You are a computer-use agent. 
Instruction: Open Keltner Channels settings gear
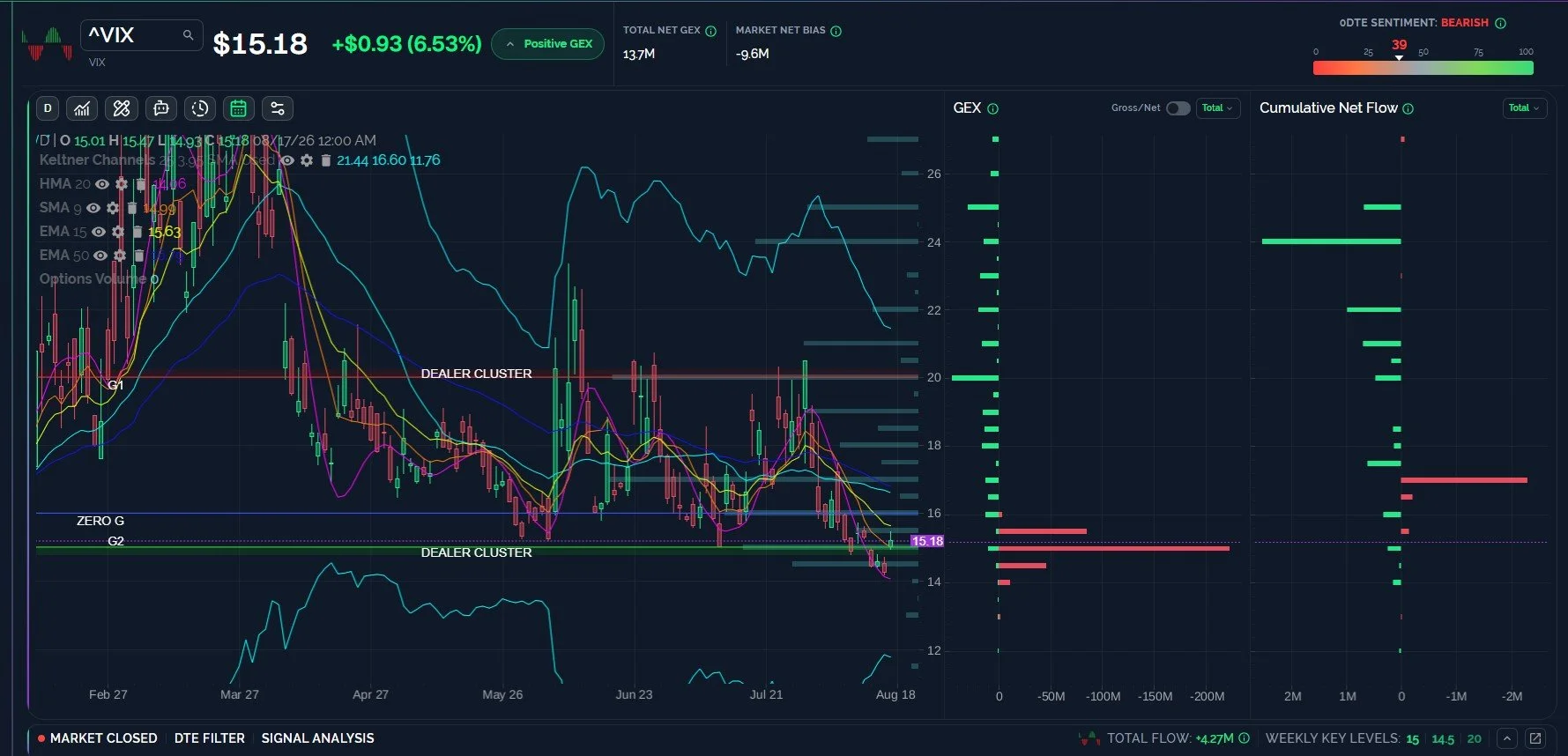click(307, 160)
